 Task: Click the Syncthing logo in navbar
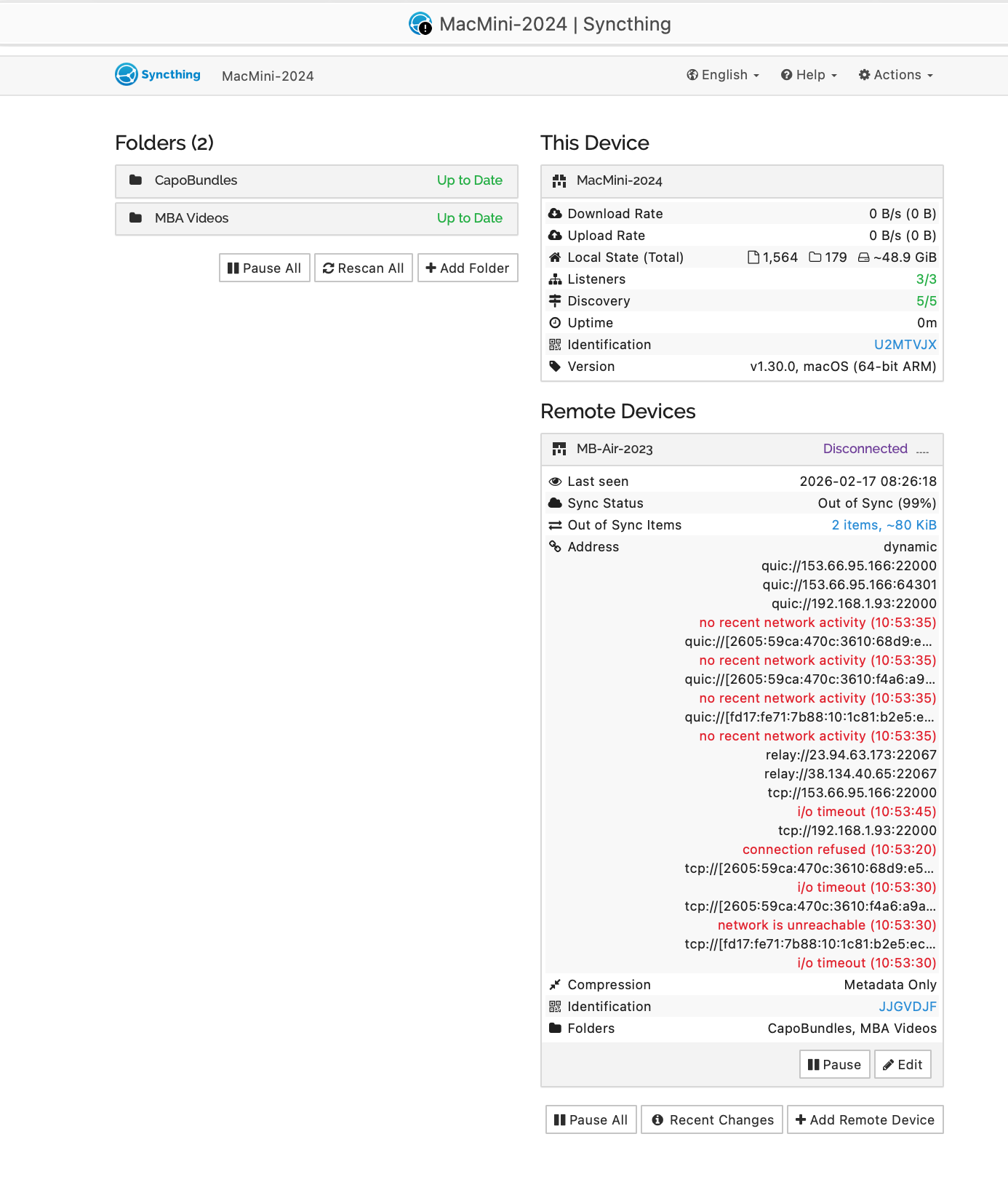click(158, 75)
